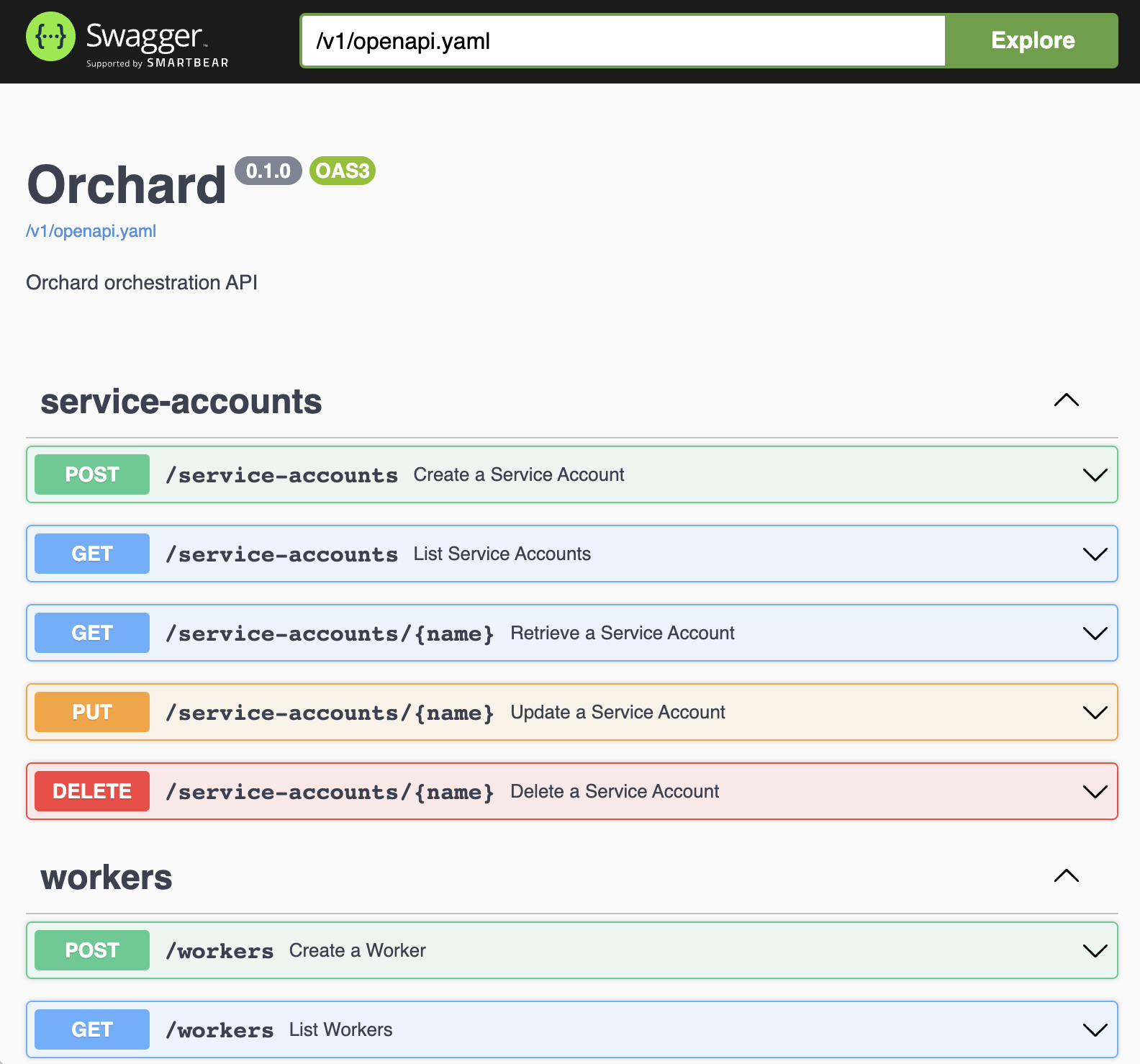The height and width of the screenshot is (1064, 1140).
Task: Click the "Create a Service Account" summary text
Action: (x=519, y=474)
